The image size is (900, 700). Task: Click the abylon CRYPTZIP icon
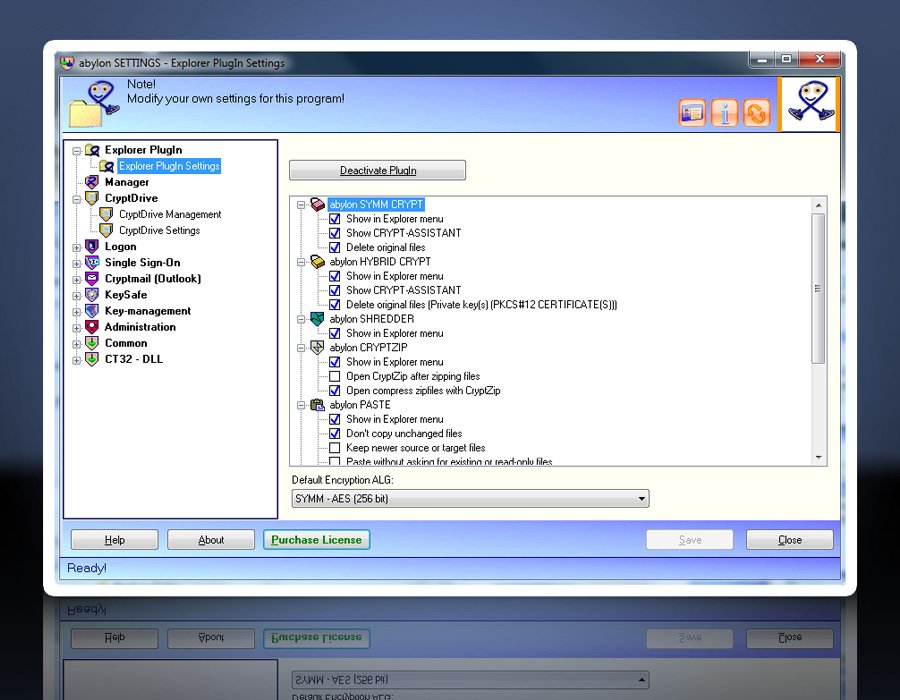tap(317, 347)
